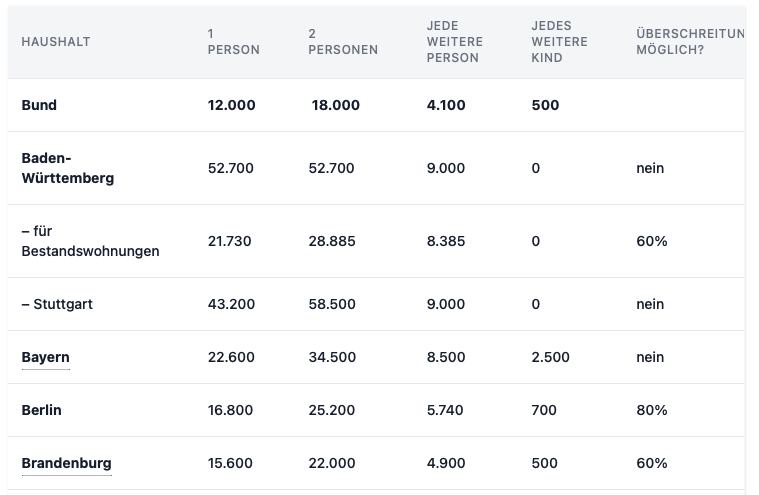The image size is (759, 495).
Task: Click the Haushalt column header
Action: click(56, 42)
